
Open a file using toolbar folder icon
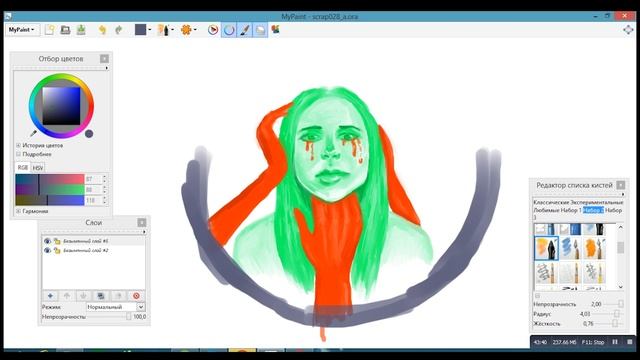tap(65, 30)
